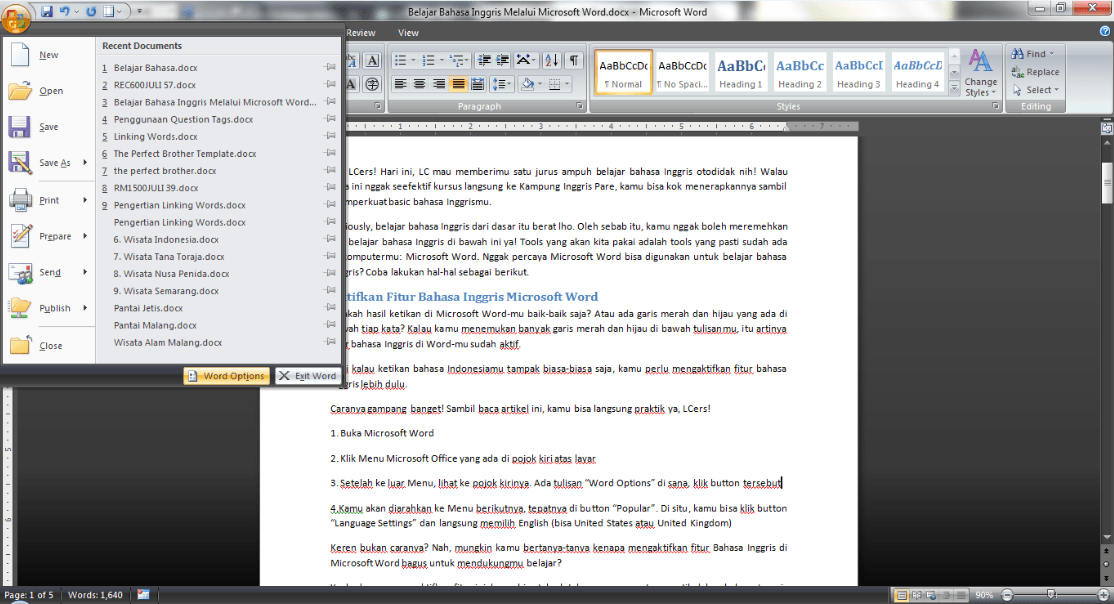
Task: Click the Align Text Left icon
Action: point(401,84)
